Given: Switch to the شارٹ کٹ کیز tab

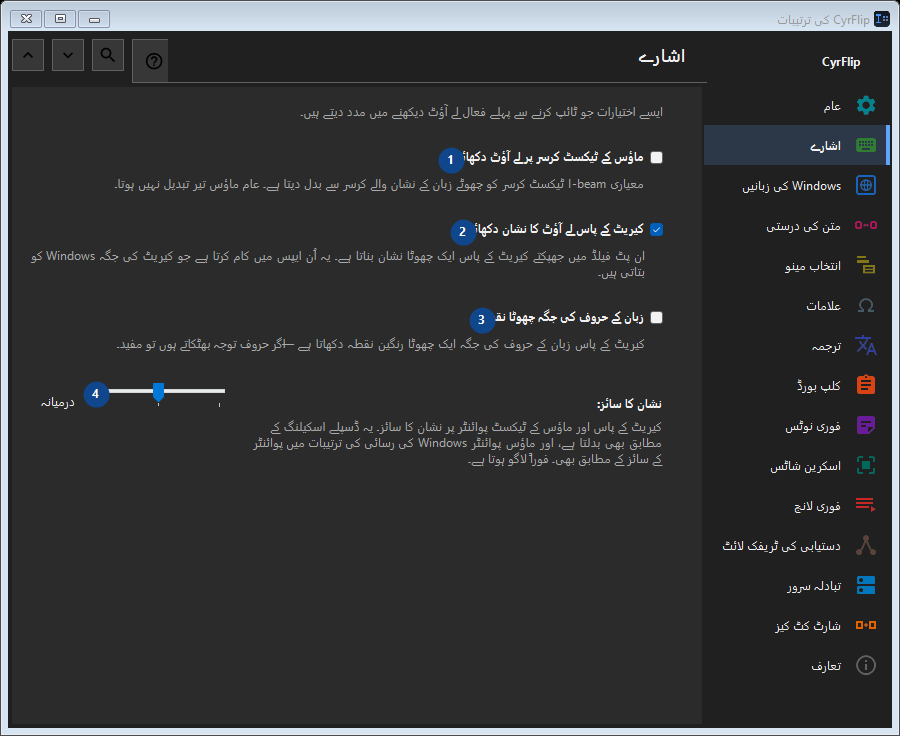Looking at the screenshot, I should click(796, 625).
